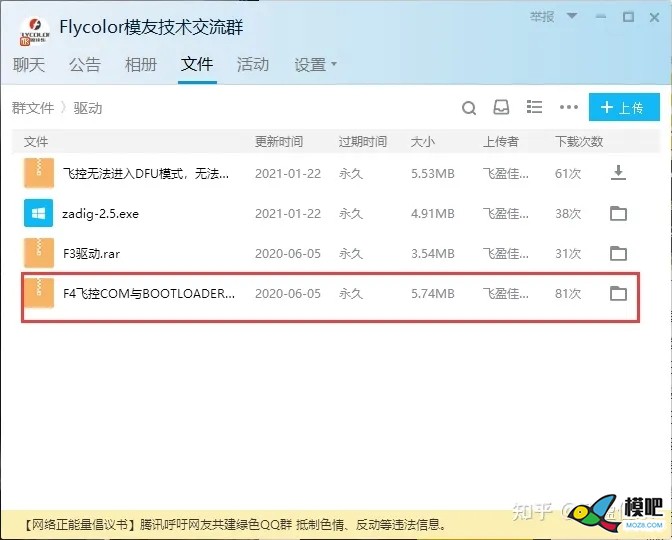Click the 61次 download count

point(568,174)
